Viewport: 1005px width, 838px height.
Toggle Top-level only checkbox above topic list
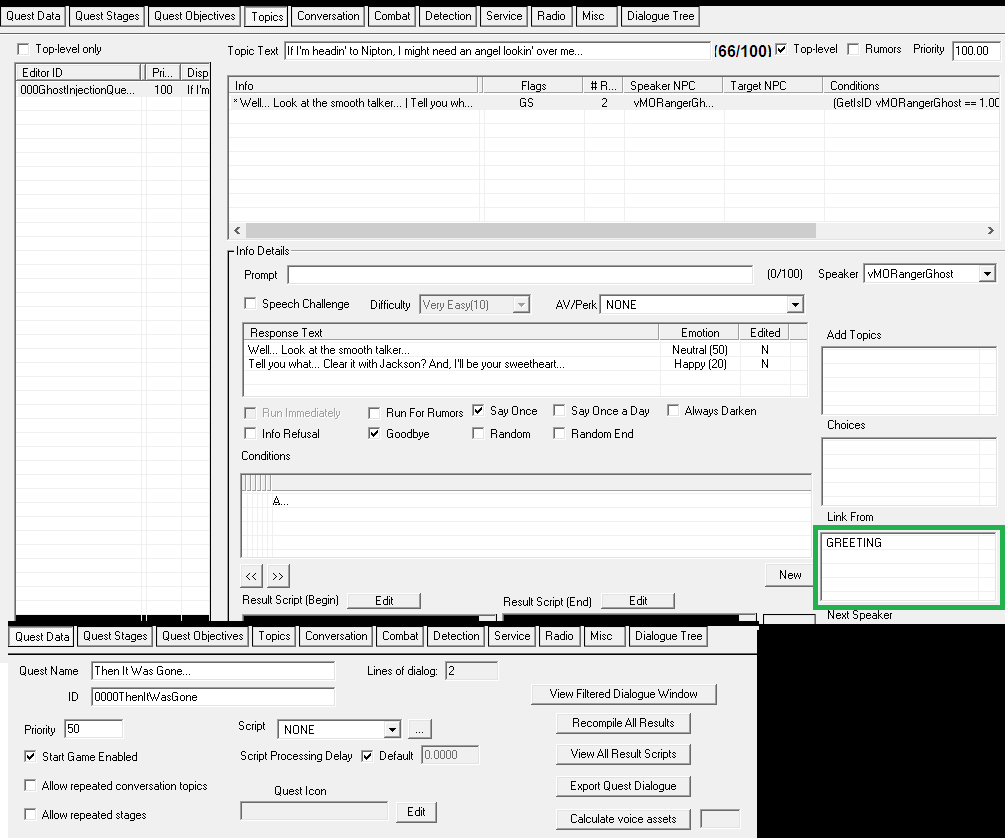point(24,49)
